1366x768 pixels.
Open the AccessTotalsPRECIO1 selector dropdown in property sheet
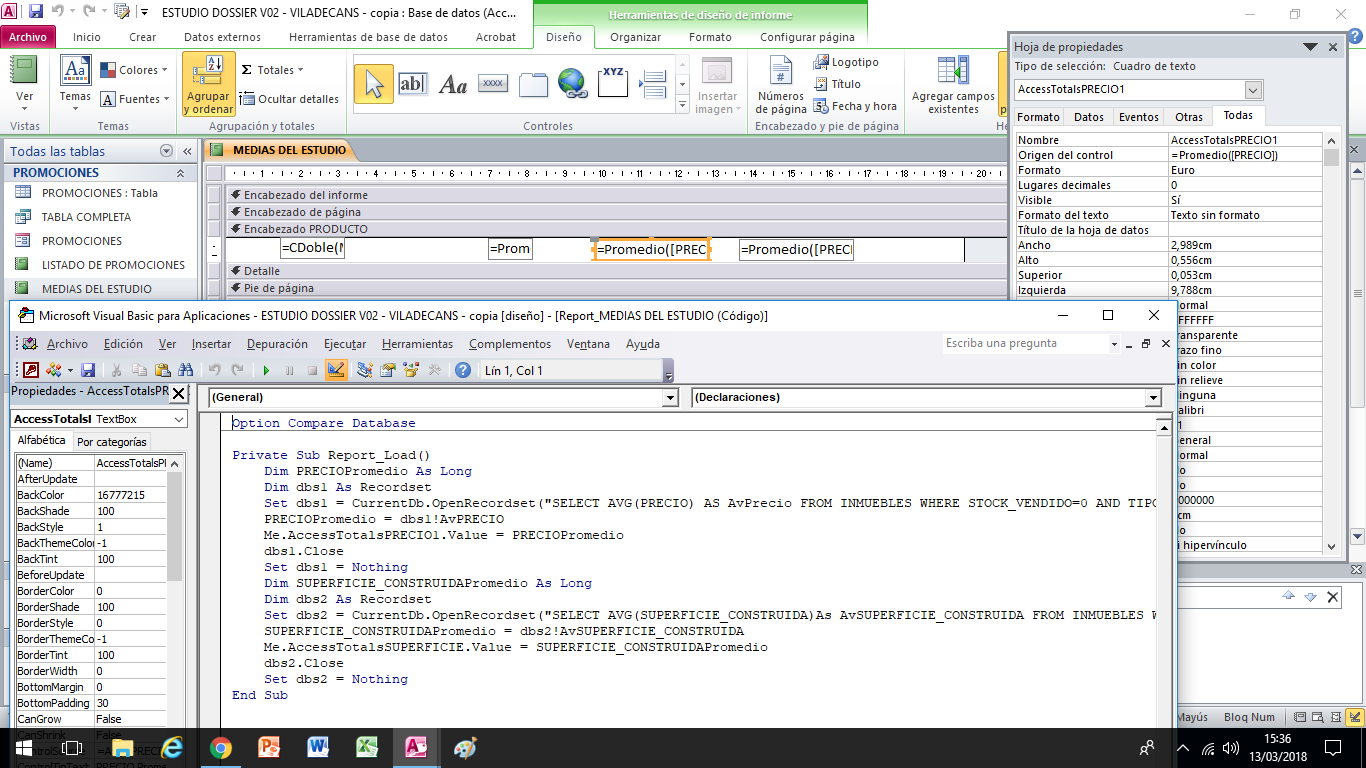coord(1253,90)
